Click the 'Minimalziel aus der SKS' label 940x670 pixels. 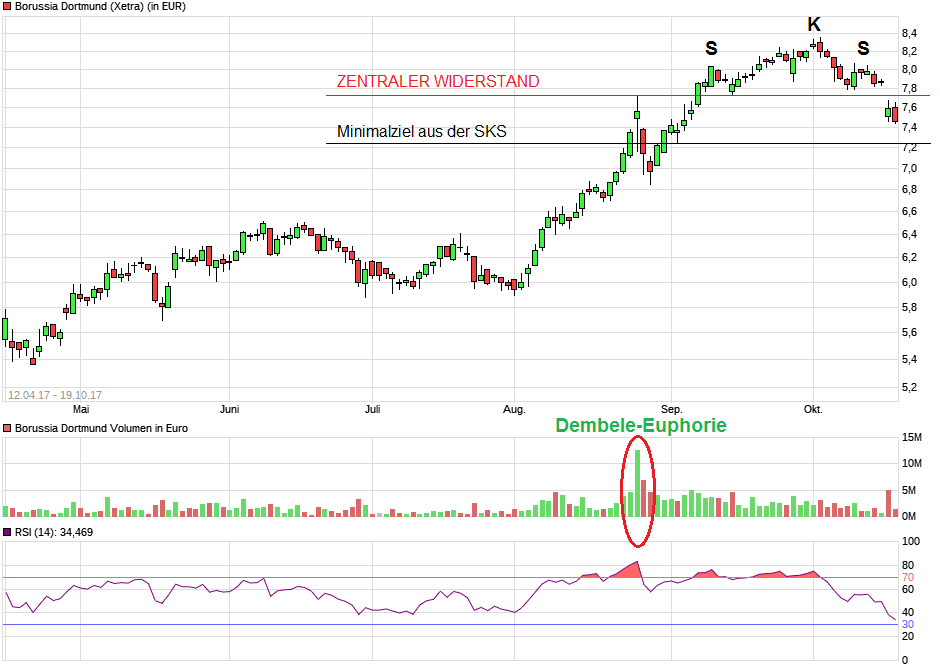(x=421, y=131)
